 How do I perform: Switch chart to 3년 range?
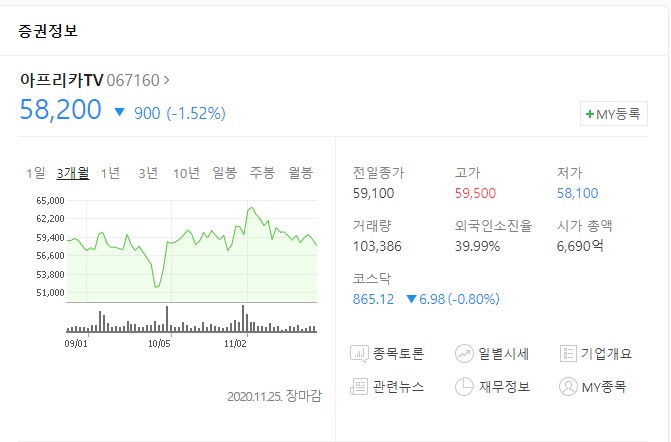147,172
